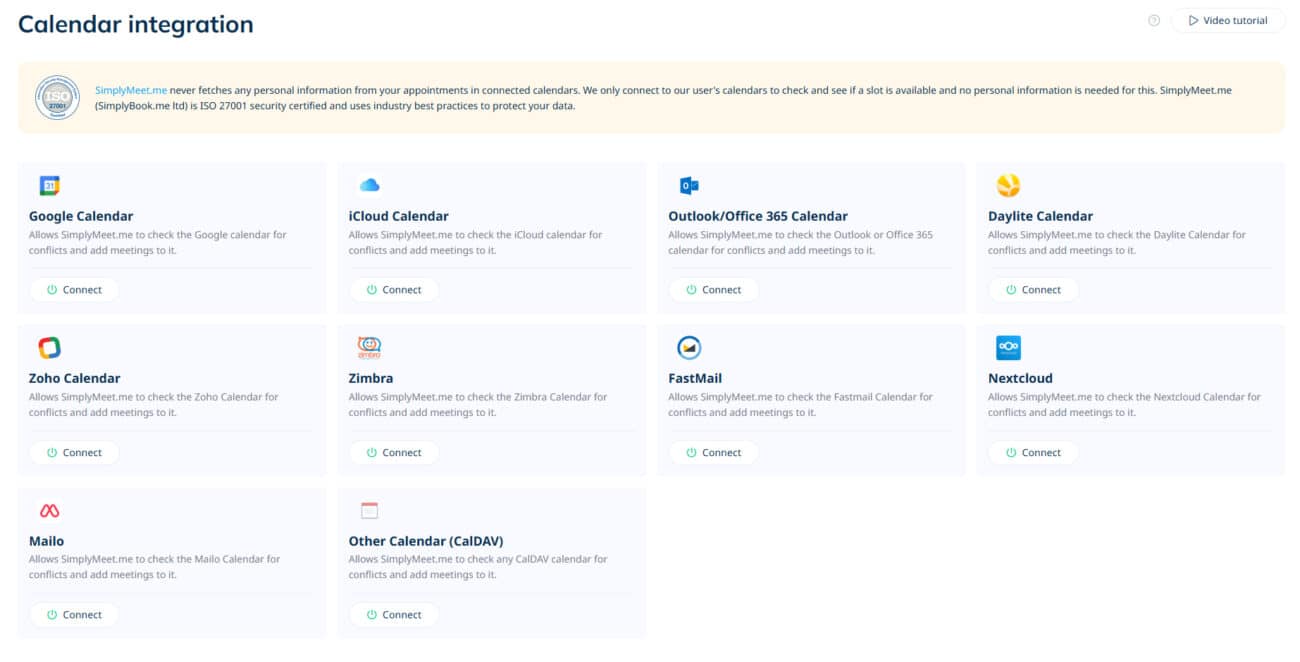1300x662 pixels.
Task: Click the Zimbra logo icon
Action: coord(369,347)
